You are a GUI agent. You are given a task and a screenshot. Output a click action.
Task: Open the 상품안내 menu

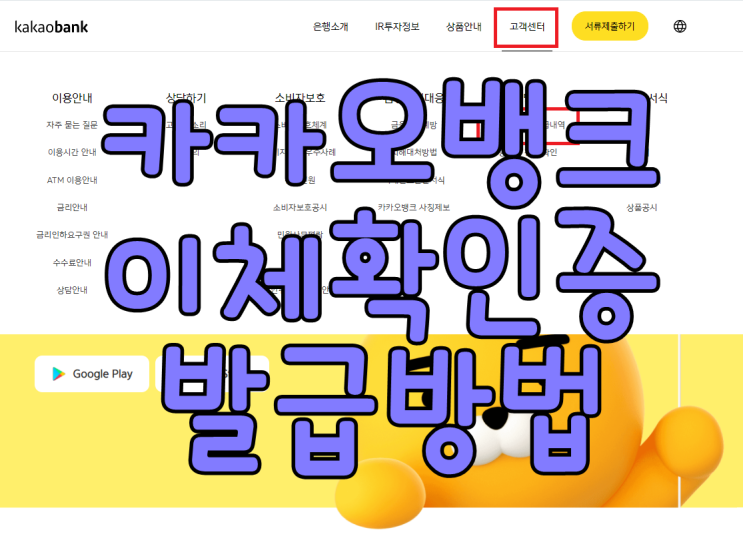(463, 27)
